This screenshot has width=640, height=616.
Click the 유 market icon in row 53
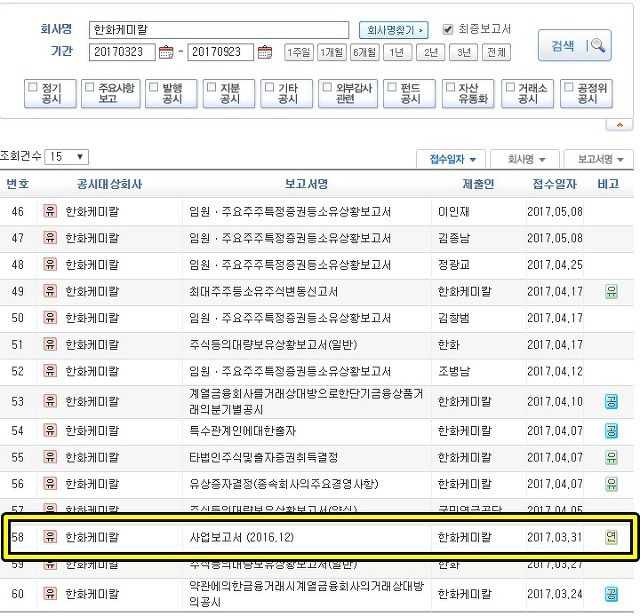click(x=50, y=401)
